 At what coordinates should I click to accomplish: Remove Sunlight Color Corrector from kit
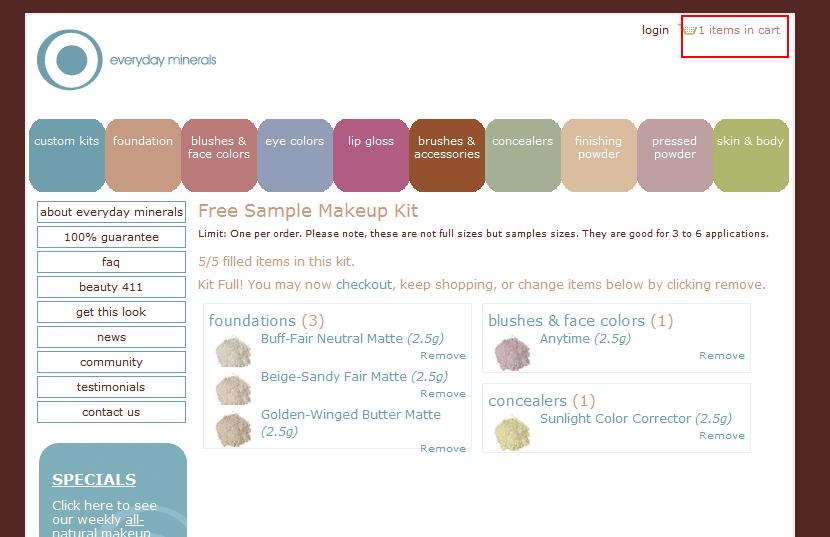click(721, 435)
